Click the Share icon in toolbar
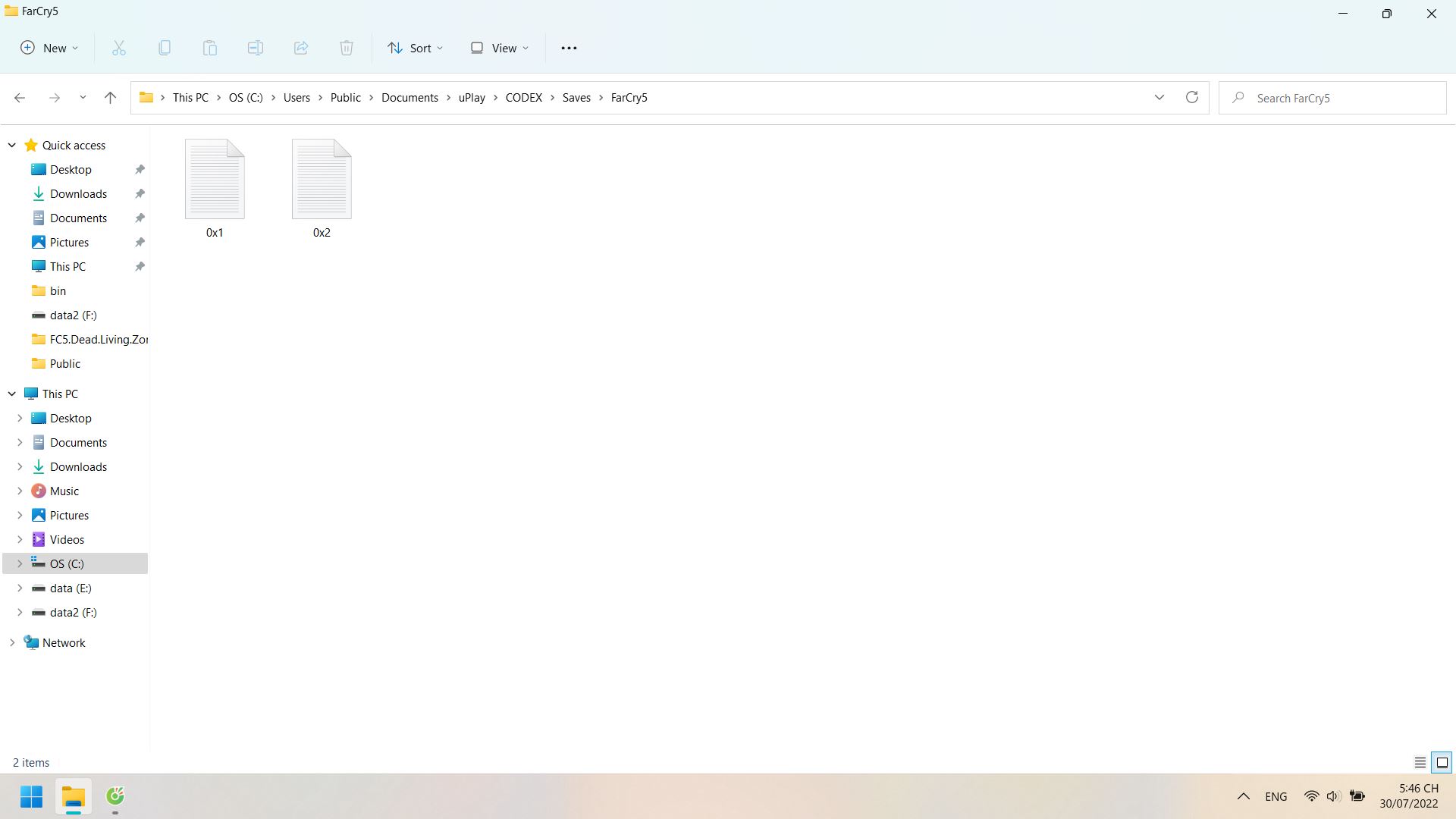Viewport: 1456px width, 819px height. 301,48
